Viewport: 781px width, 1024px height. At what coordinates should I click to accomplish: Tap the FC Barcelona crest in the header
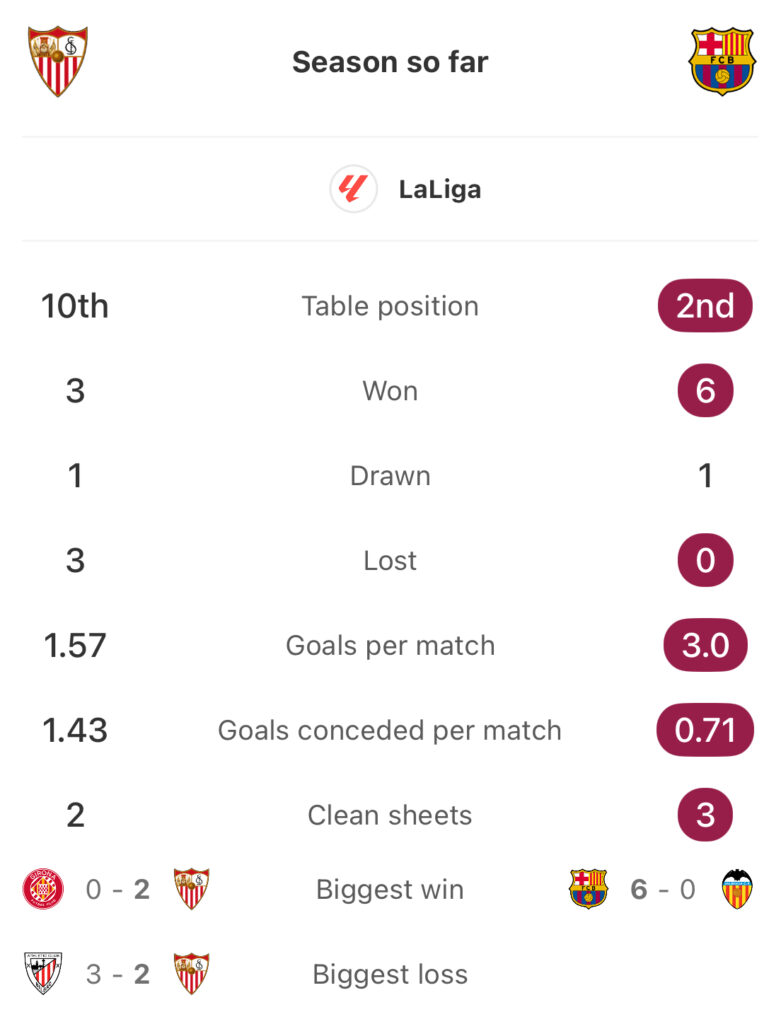coord(722,61)
